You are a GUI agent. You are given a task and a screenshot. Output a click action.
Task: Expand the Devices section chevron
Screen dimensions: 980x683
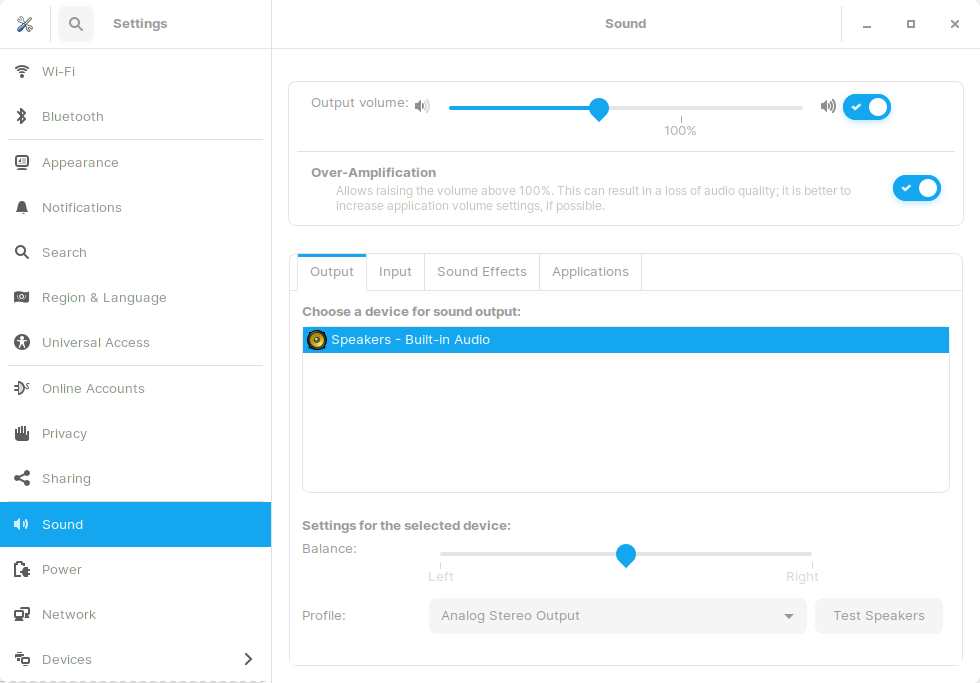coord(248,659)
